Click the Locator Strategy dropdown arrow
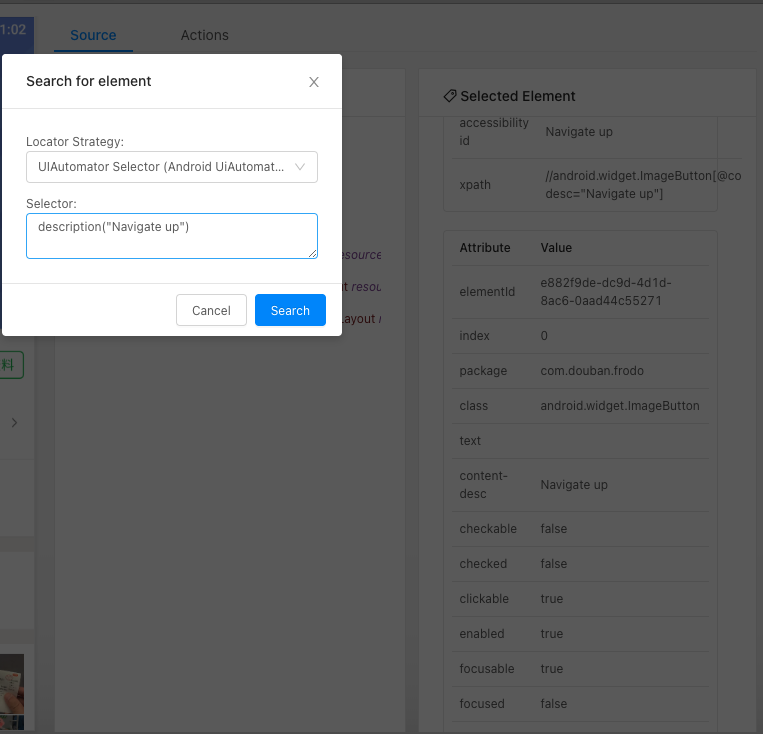Screen dimensions: 763x734 pyautogui.click(x=300, y=167)
